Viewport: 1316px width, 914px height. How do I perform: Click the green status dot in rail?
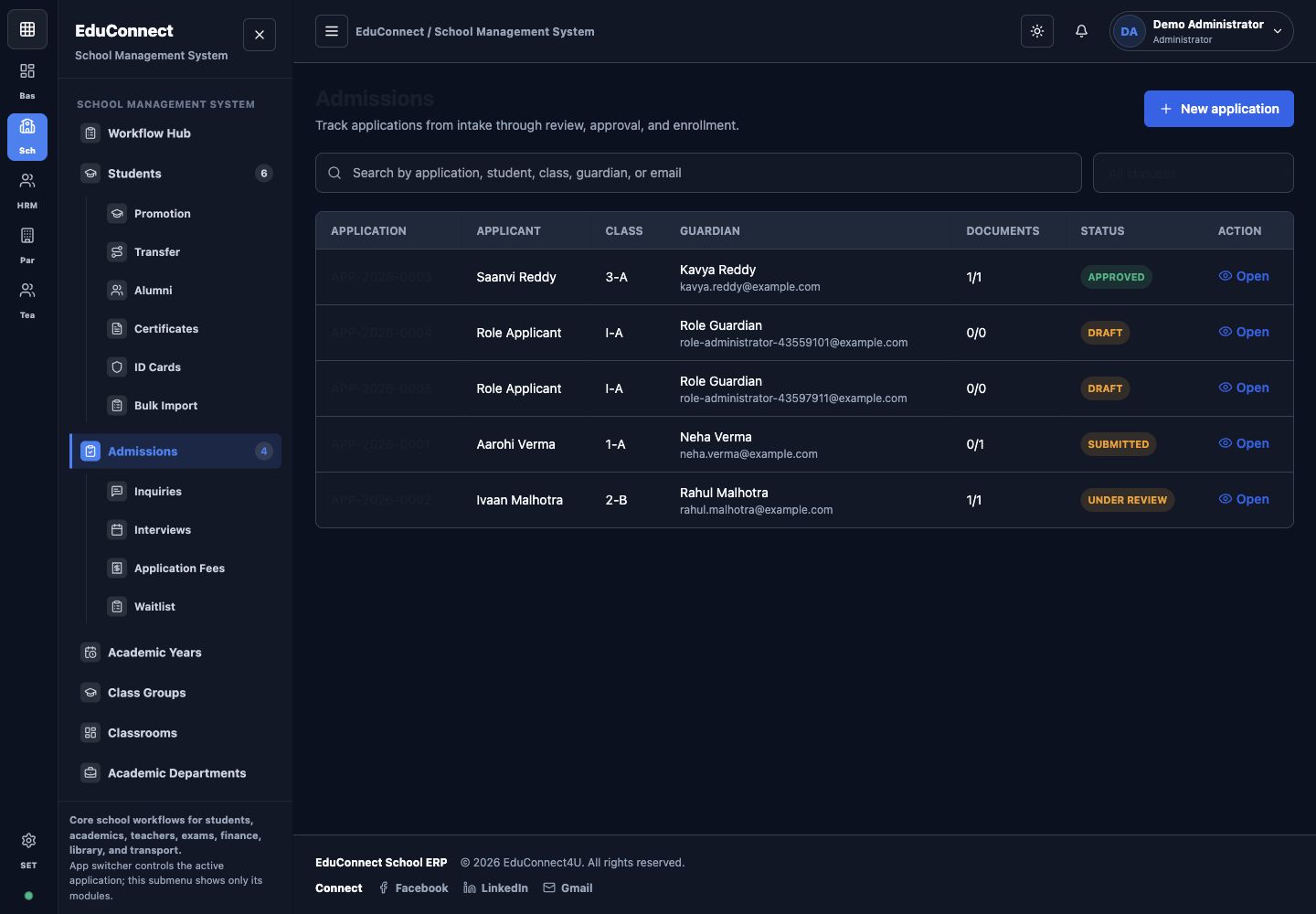click(x=28, y=896)
